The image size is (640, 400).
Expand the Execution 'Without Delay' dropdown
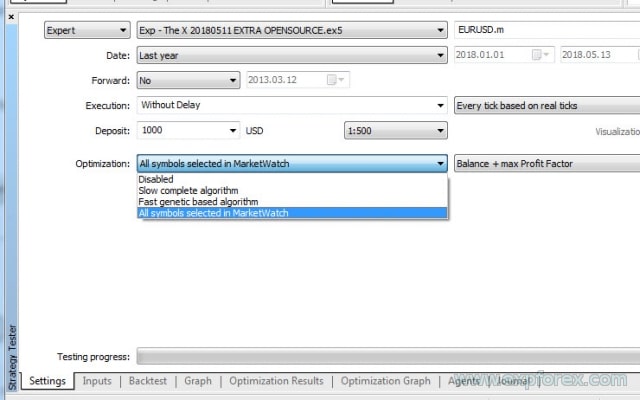coord(441,105)
